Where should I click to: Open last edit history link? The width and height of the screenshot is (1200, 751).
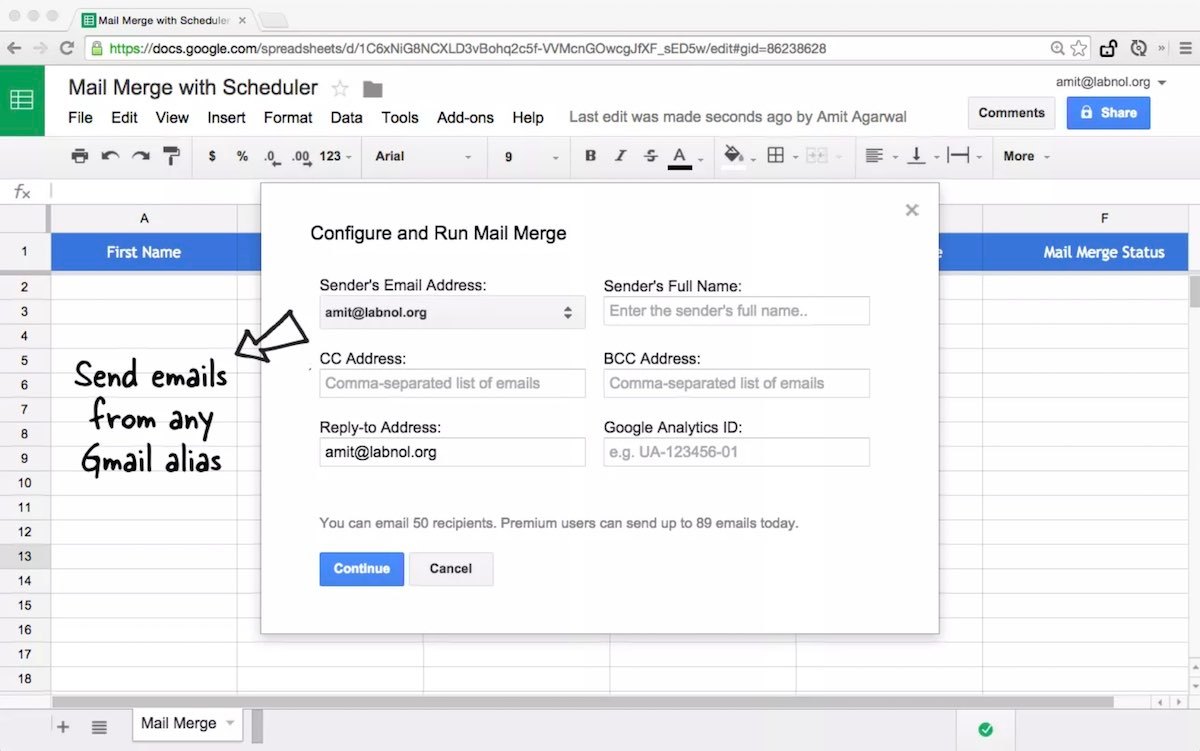tap(738, 117)
